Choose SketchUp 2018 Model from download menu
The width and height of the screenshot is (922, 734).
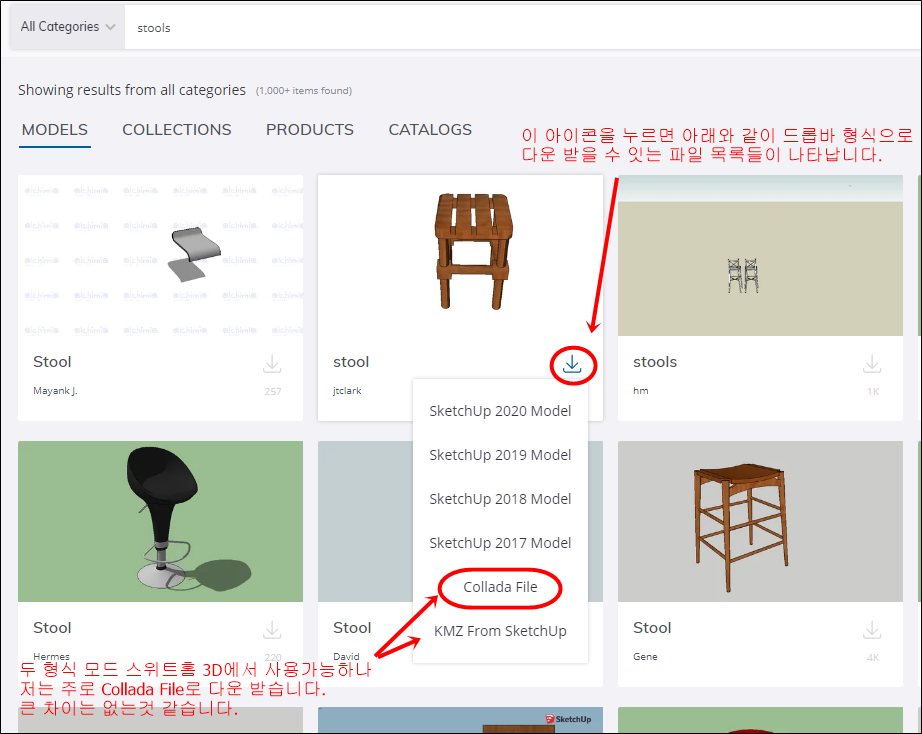tap(500, 499)
